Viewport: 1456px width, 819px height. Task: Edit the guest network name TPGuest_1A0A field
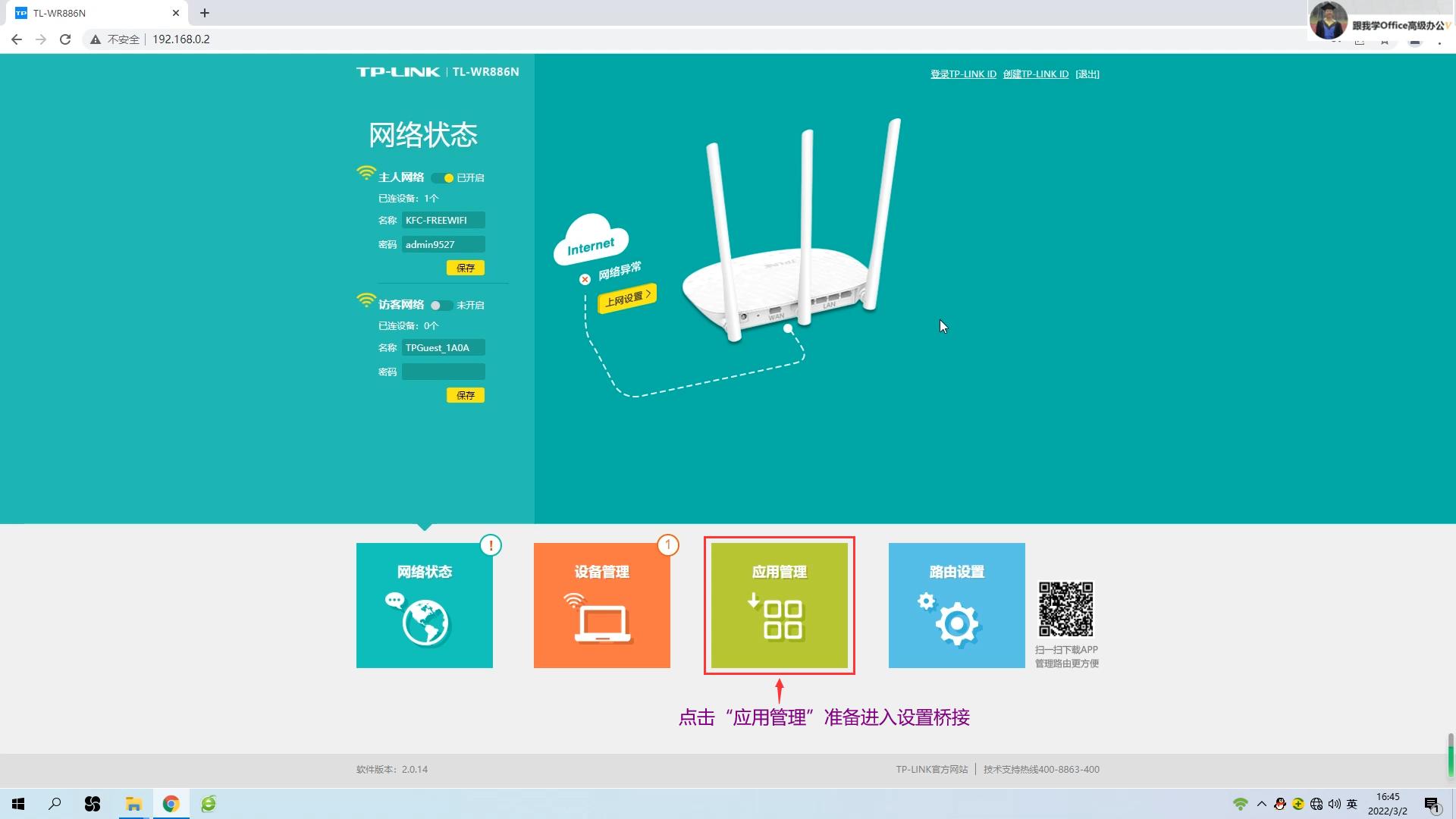[x=444, y=347]
